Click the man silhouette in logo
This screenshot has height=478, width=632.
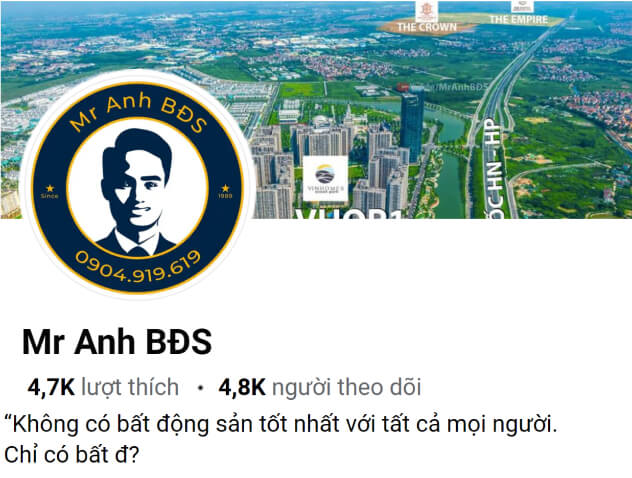pyautogui.click(x=137, y=192)
